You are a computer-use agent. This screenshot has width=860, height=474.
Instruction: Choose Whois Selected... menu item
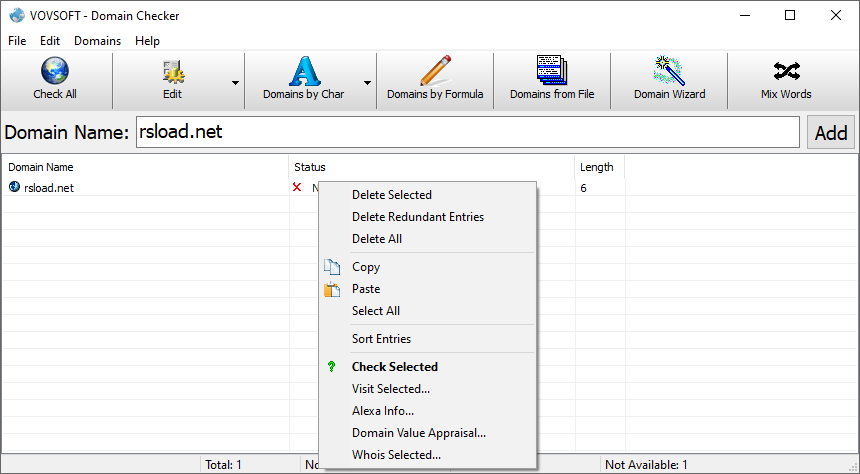click(x=427, y=455)
